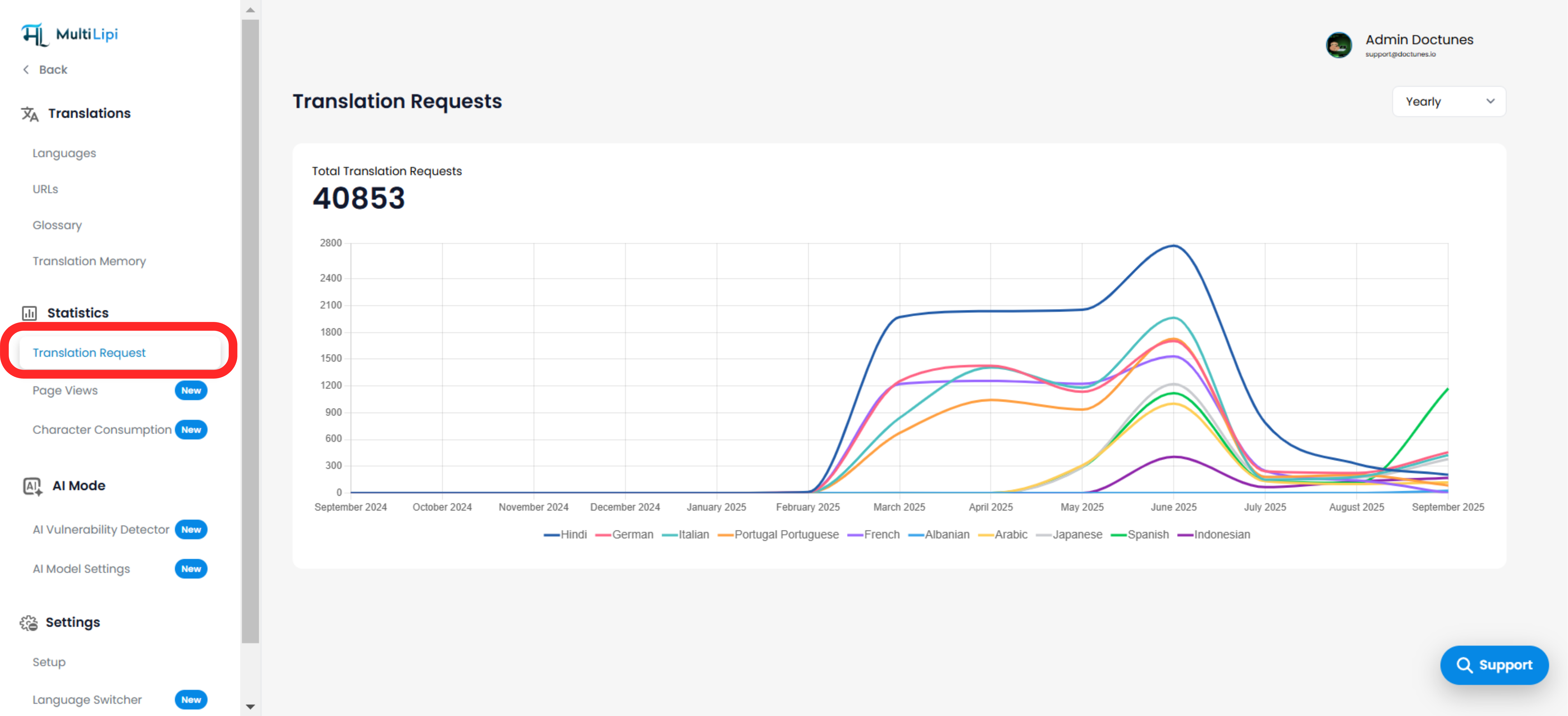Toggle Italian series in chart legend

point(685,535)
